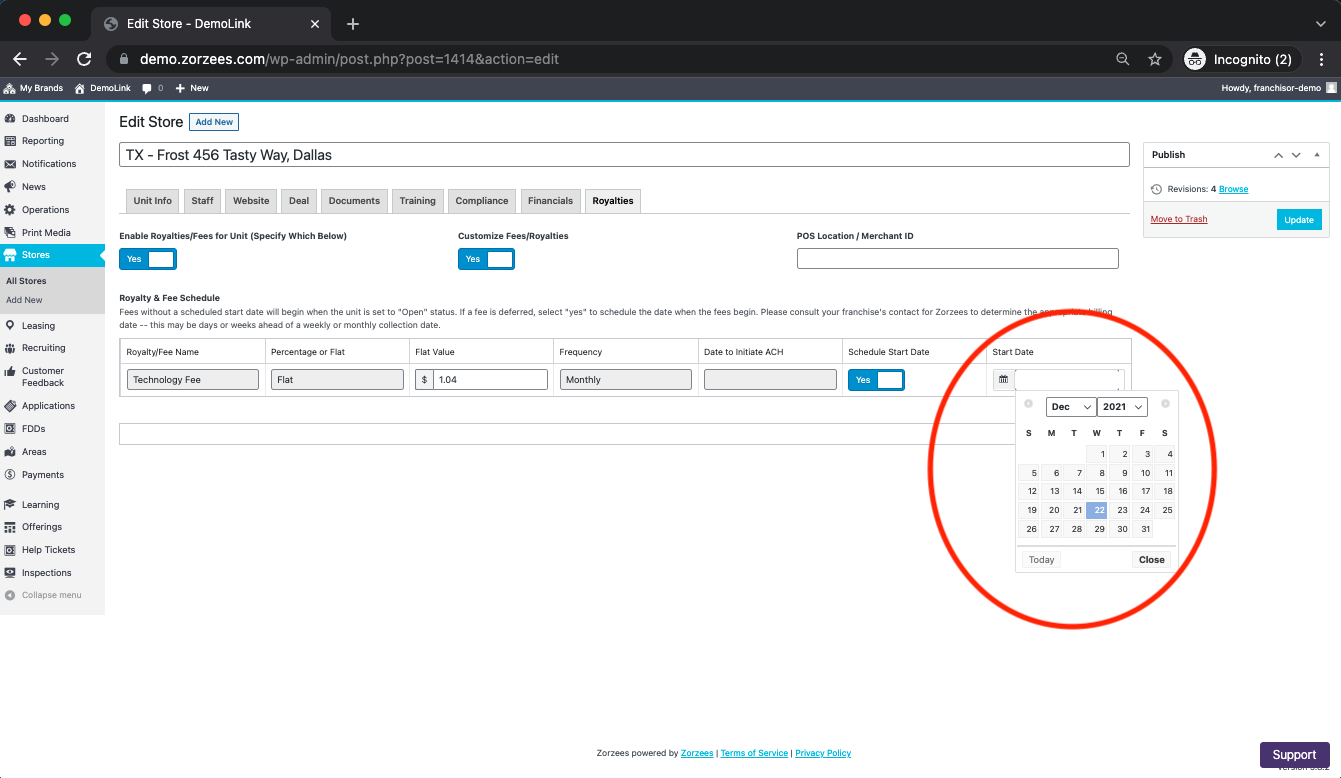Select December 22 in the datepicker
1341x778 pixels.
coord(1098,510)
